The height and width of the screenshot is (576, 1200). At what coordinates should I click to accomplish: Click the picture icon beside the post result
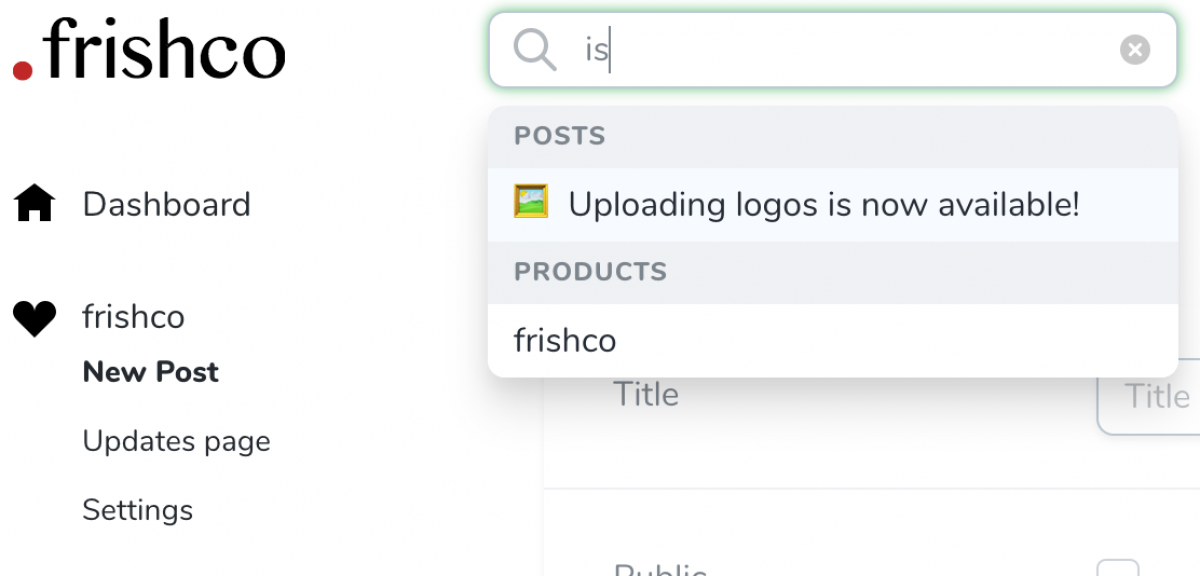(x=531, y=203)
